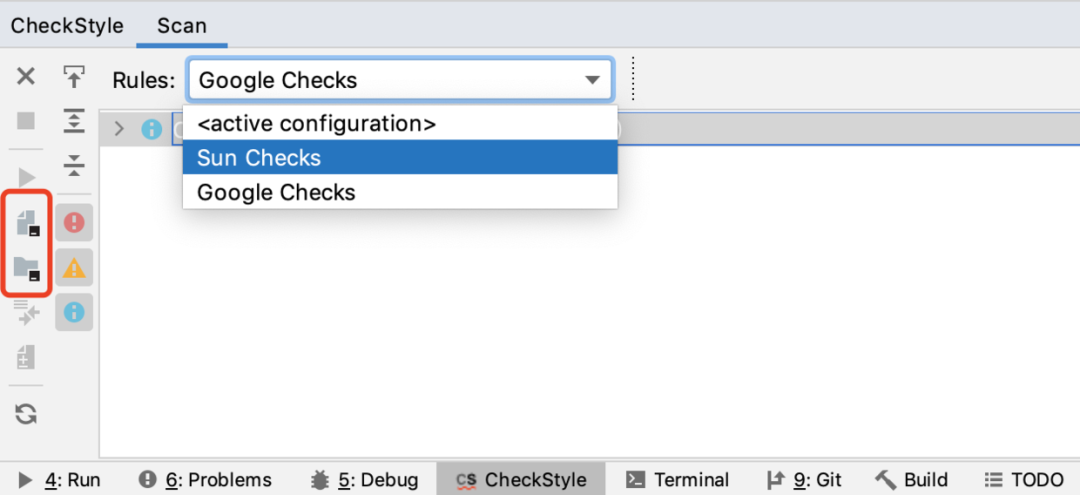Open the Terminal tool window
The height and width of the screenshot is (495, 1080).
[677, 480]
